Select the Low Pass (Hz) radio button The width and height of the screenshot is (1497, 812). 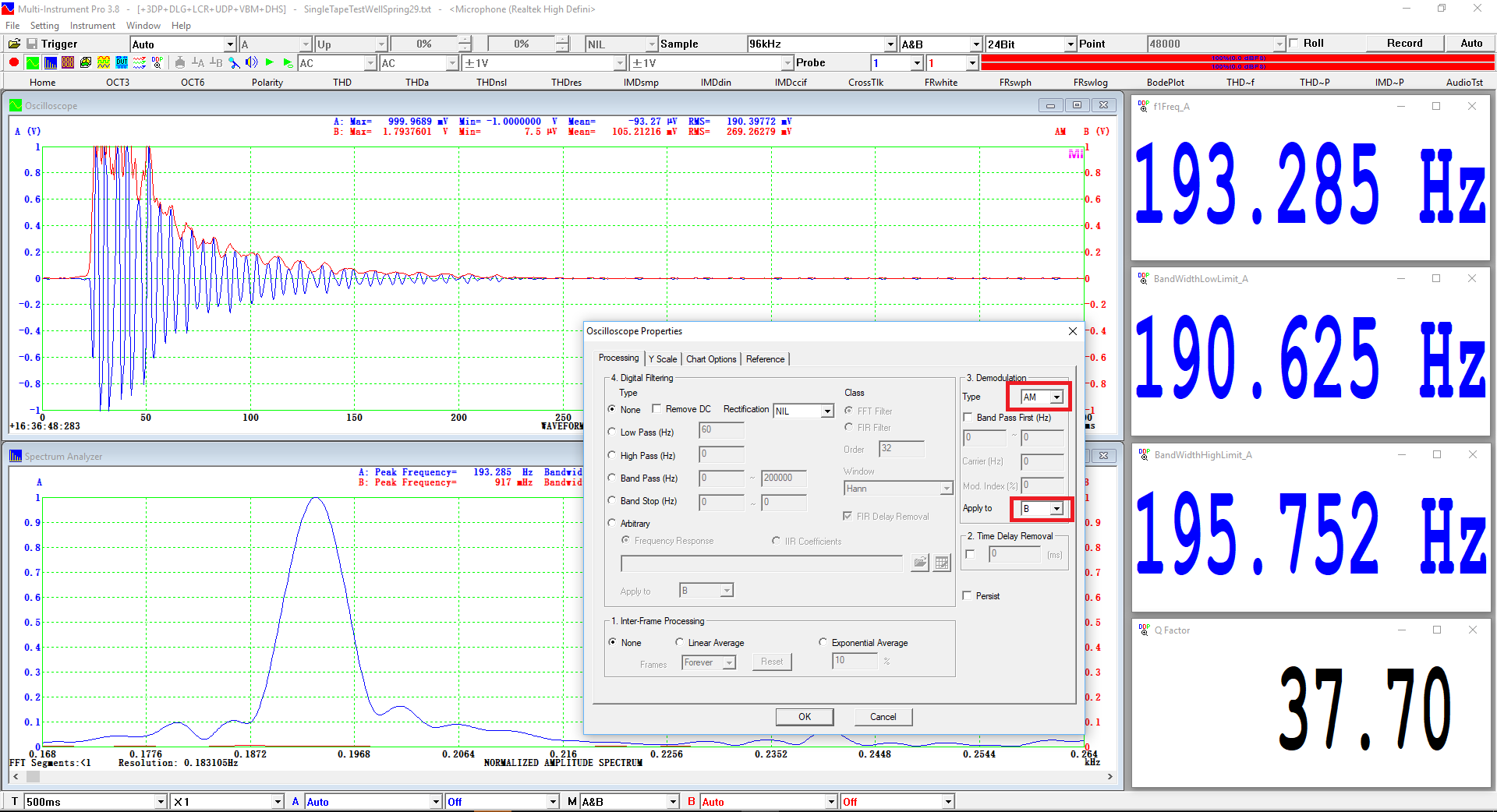(613, 432)
